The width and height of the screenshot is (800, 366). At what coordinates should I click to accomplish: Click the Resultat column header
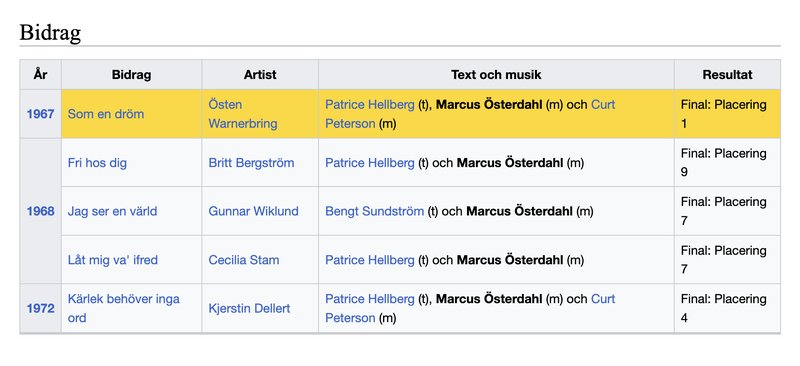point(727,75)
